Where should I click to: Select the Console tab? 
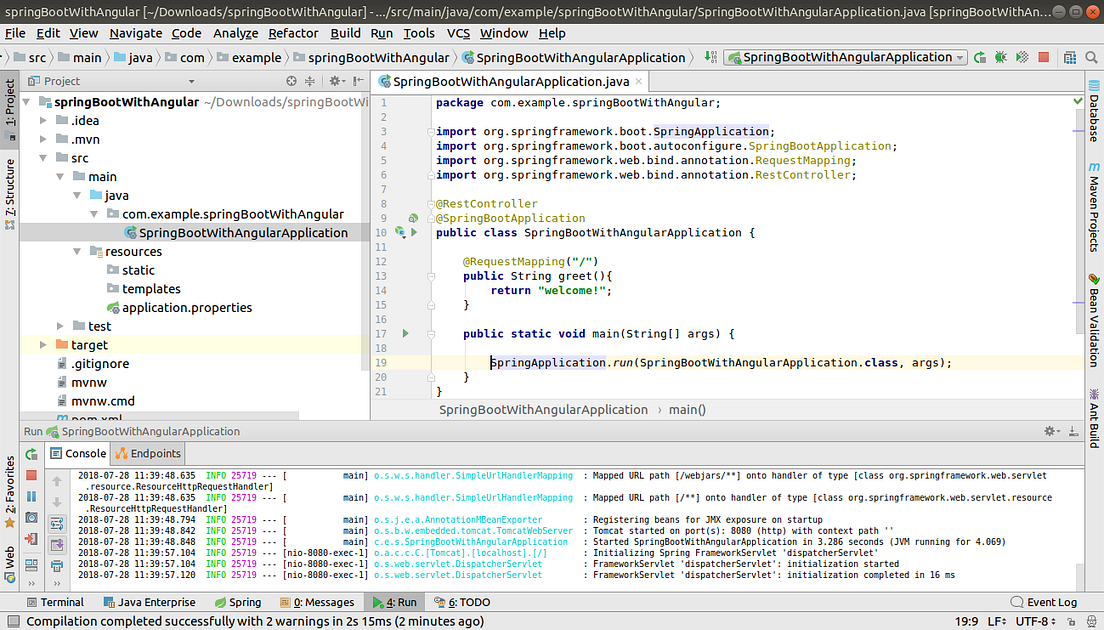tap(77, 454)
